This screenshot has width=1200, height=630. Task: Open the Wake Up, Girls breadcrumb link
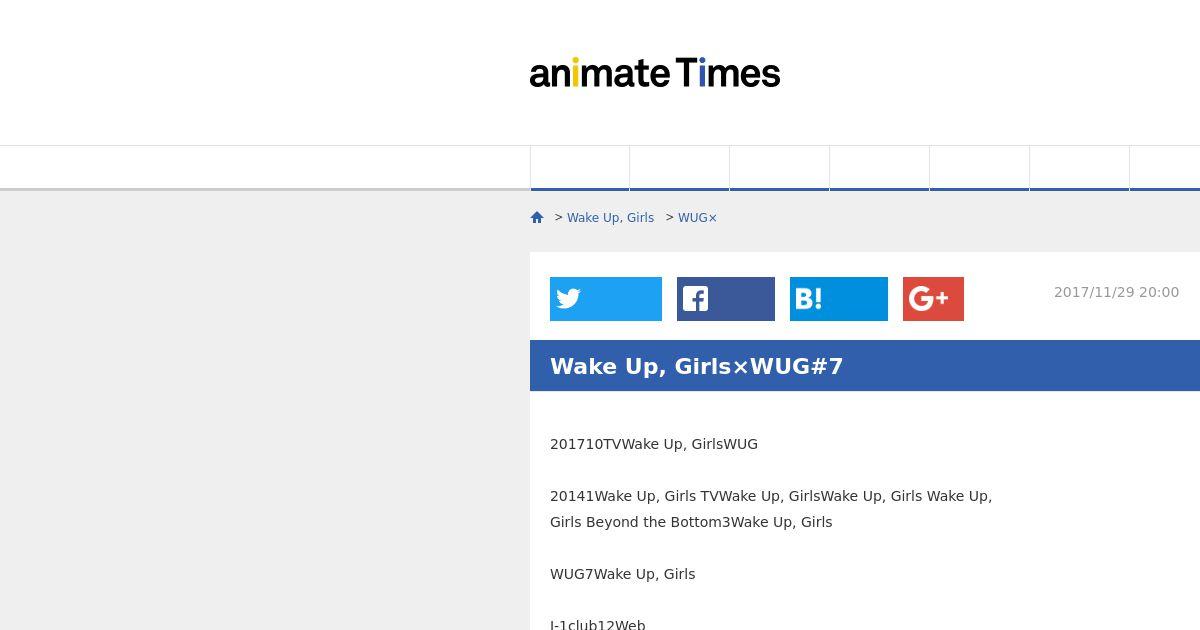pyautogui.click(x=610, y=218)
